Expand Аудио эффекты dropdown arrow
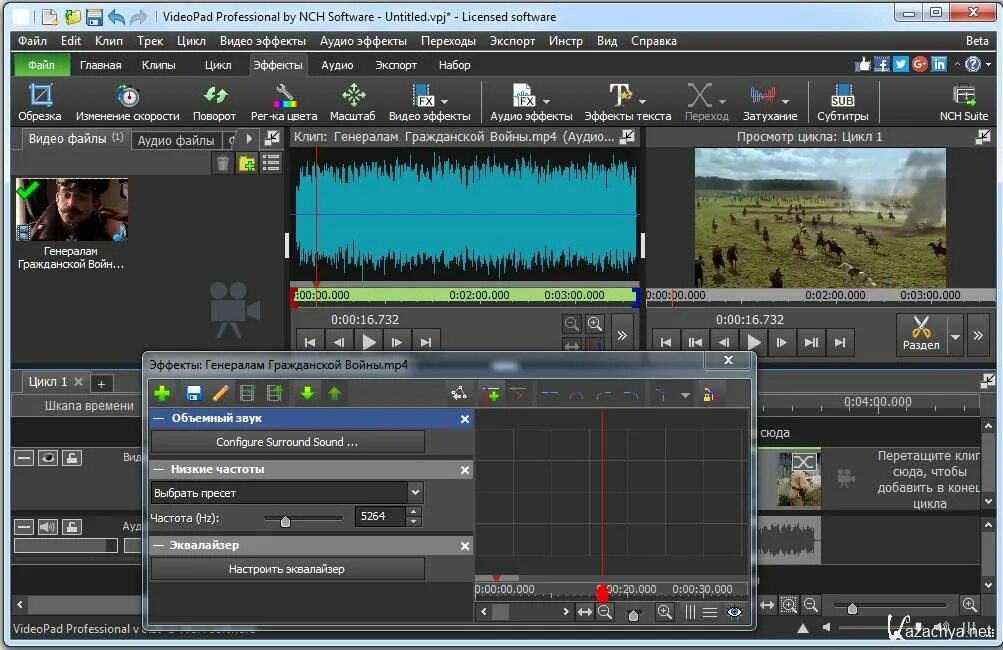Image resolution: width=1003 pixels, height=650 pixels. [x=546, y=102]
